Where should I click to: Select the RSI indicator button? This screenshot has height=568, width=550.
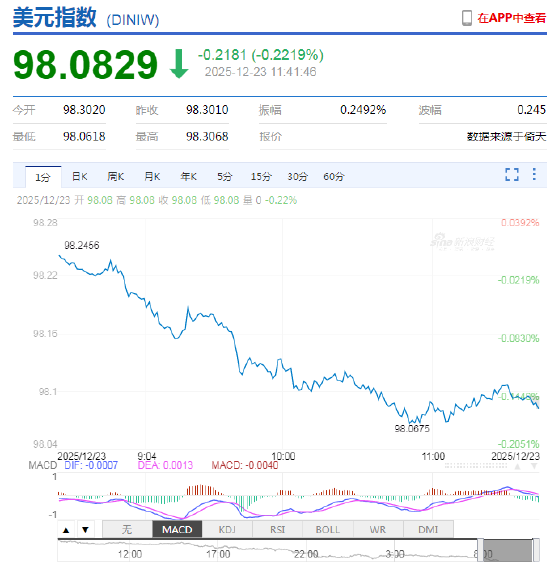(278, 530)
